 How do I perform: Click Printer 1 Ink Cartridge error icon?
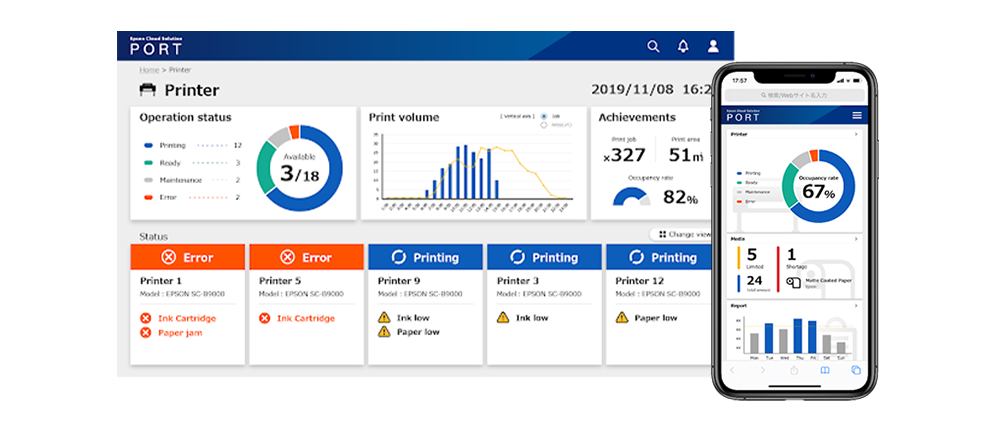point(146,318)
